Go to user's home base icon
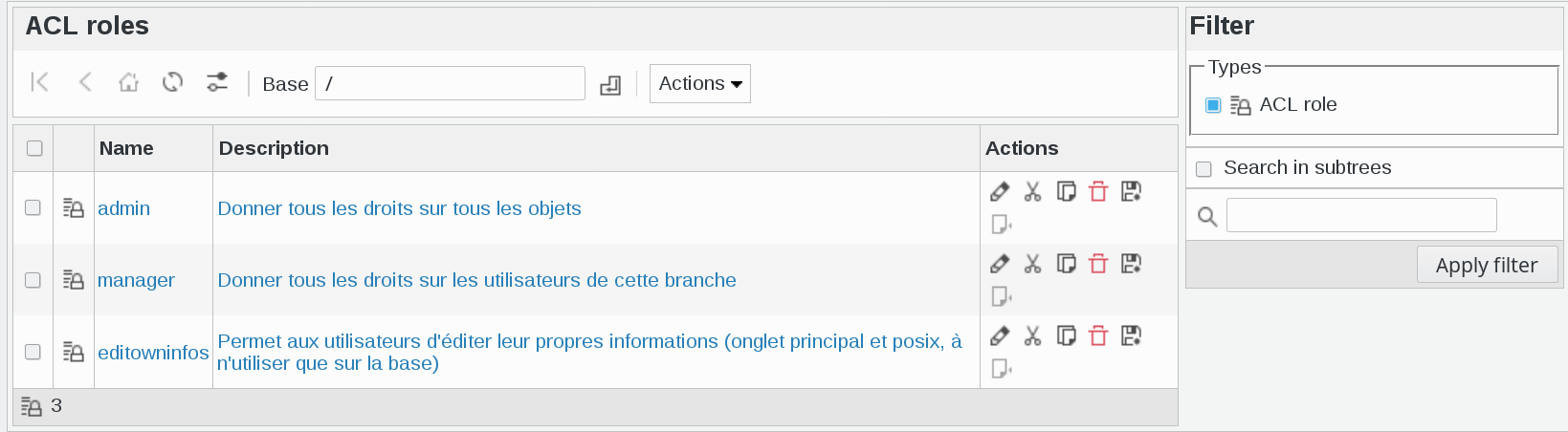The height and width of the screenshot is (432, 1568). (x=128, y=82)
